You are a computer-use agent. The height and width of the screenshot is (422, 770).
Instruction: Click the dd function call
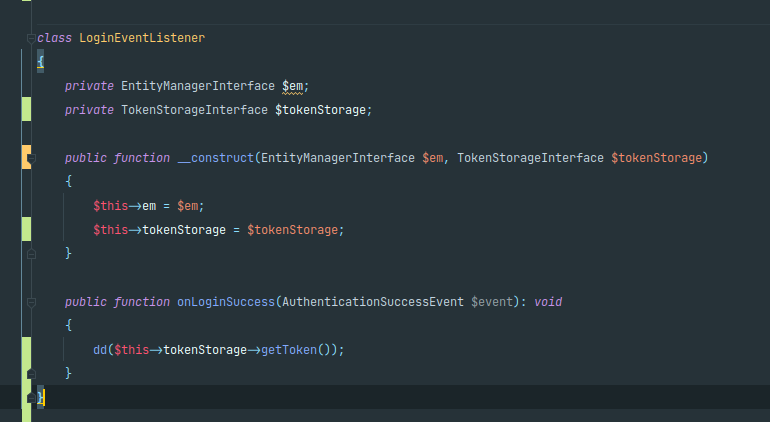(100, 350)
